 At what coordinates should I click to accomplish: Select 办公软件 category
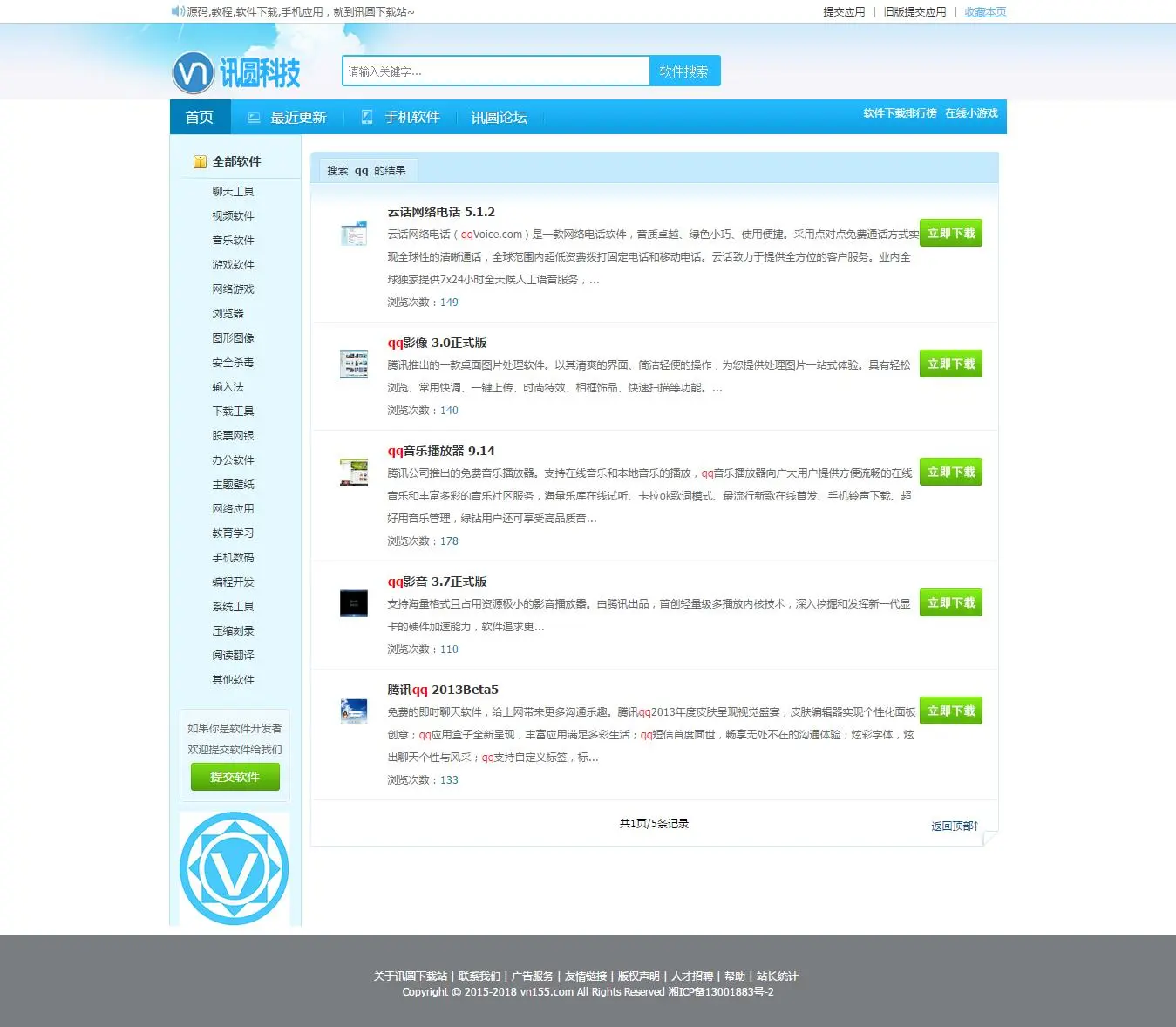(233, 459)
